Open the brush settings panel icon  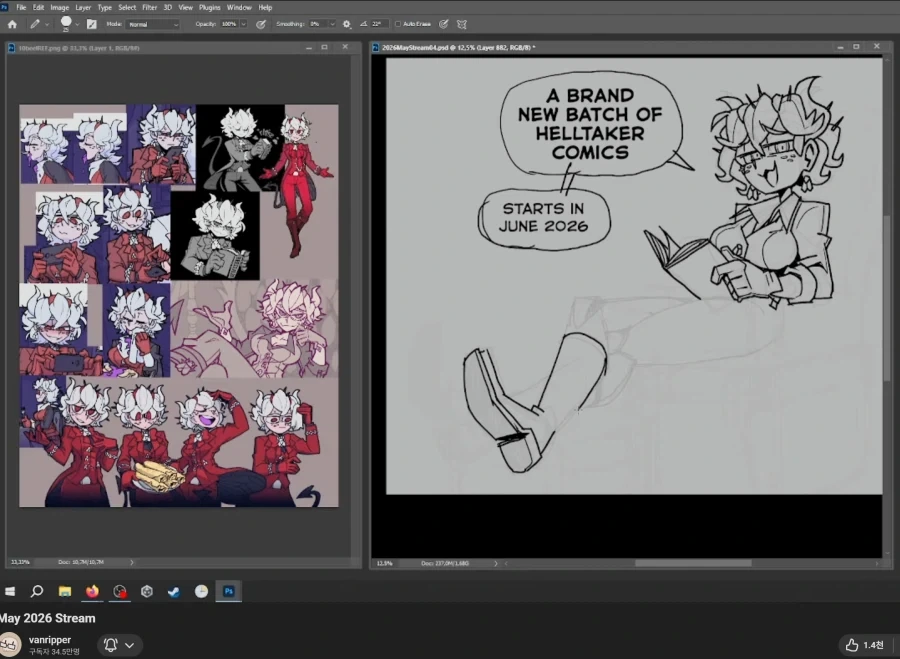coord(91,24)
